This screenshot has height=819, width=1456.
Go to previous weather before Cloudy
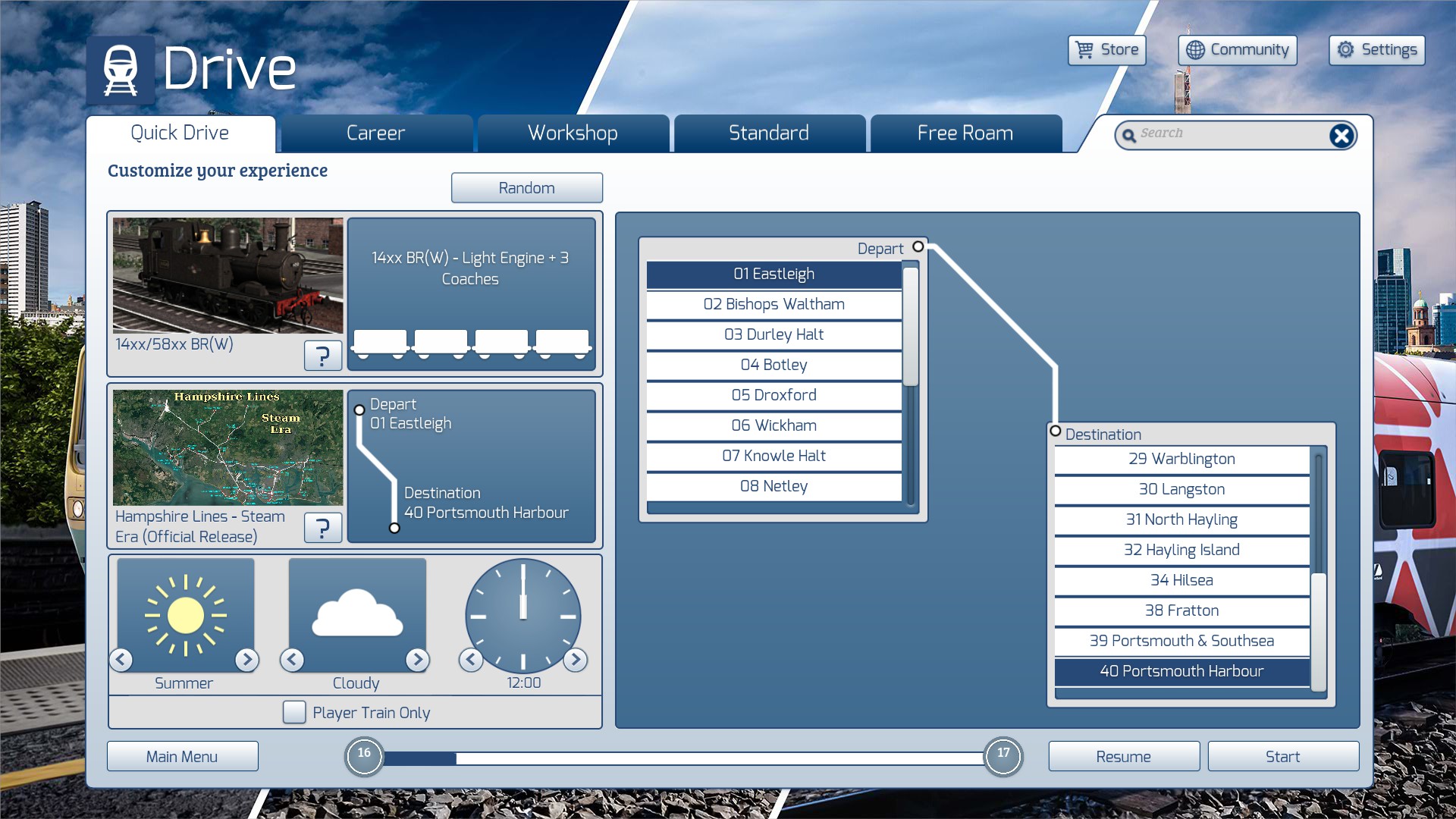293,660
